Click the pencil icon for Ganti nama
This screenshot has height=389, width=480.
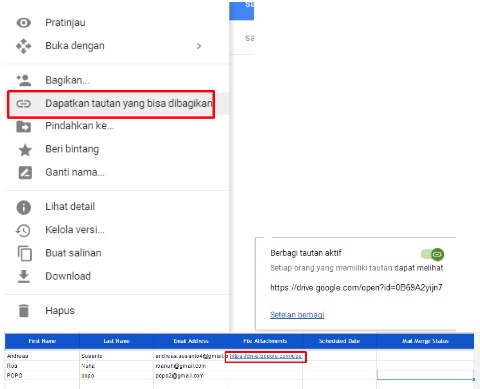(25, 173)
